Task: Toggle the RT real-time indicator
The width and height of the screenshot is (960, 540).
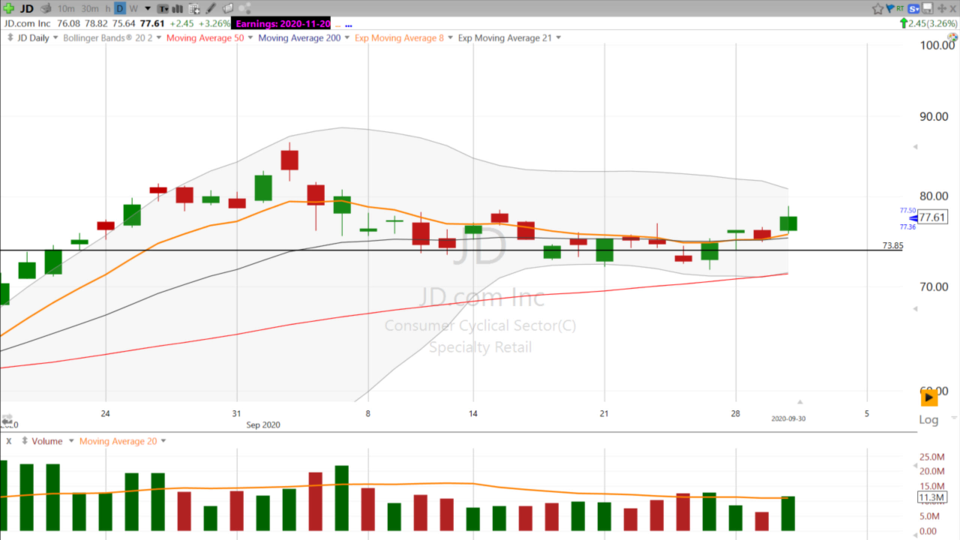Action: coord(899,9)
